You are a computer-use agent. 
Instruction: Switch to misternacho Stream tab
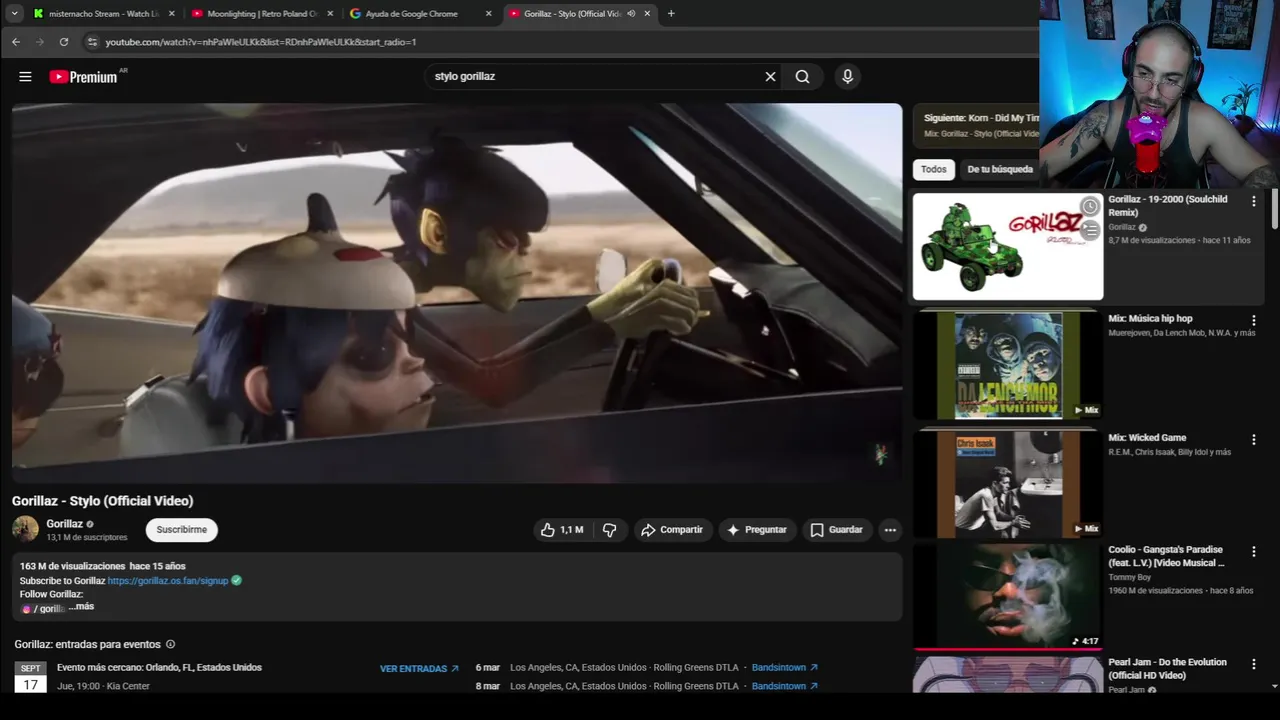coord(104,14)
